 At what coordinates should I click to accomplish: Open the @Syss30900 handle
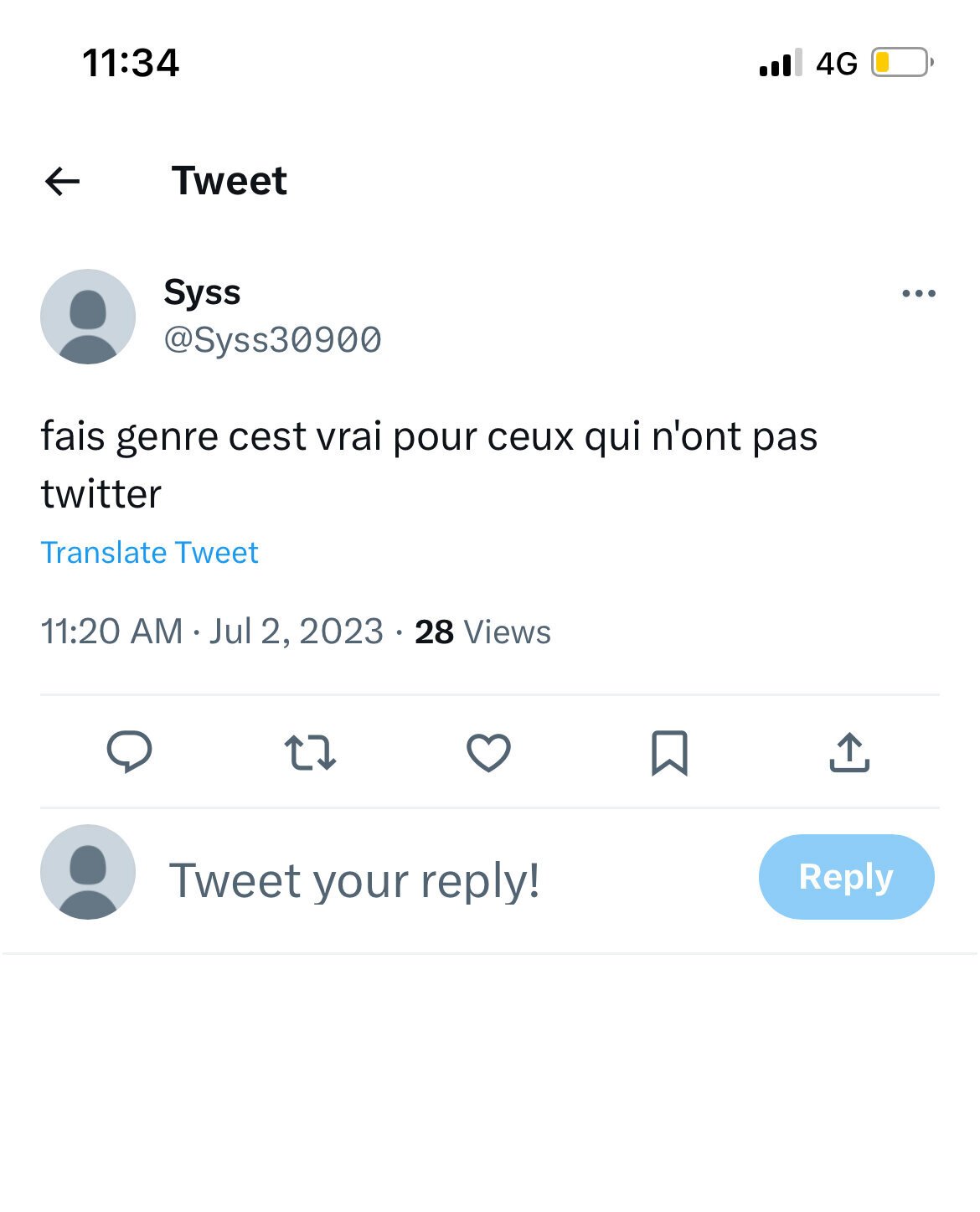tap(272, 340)
